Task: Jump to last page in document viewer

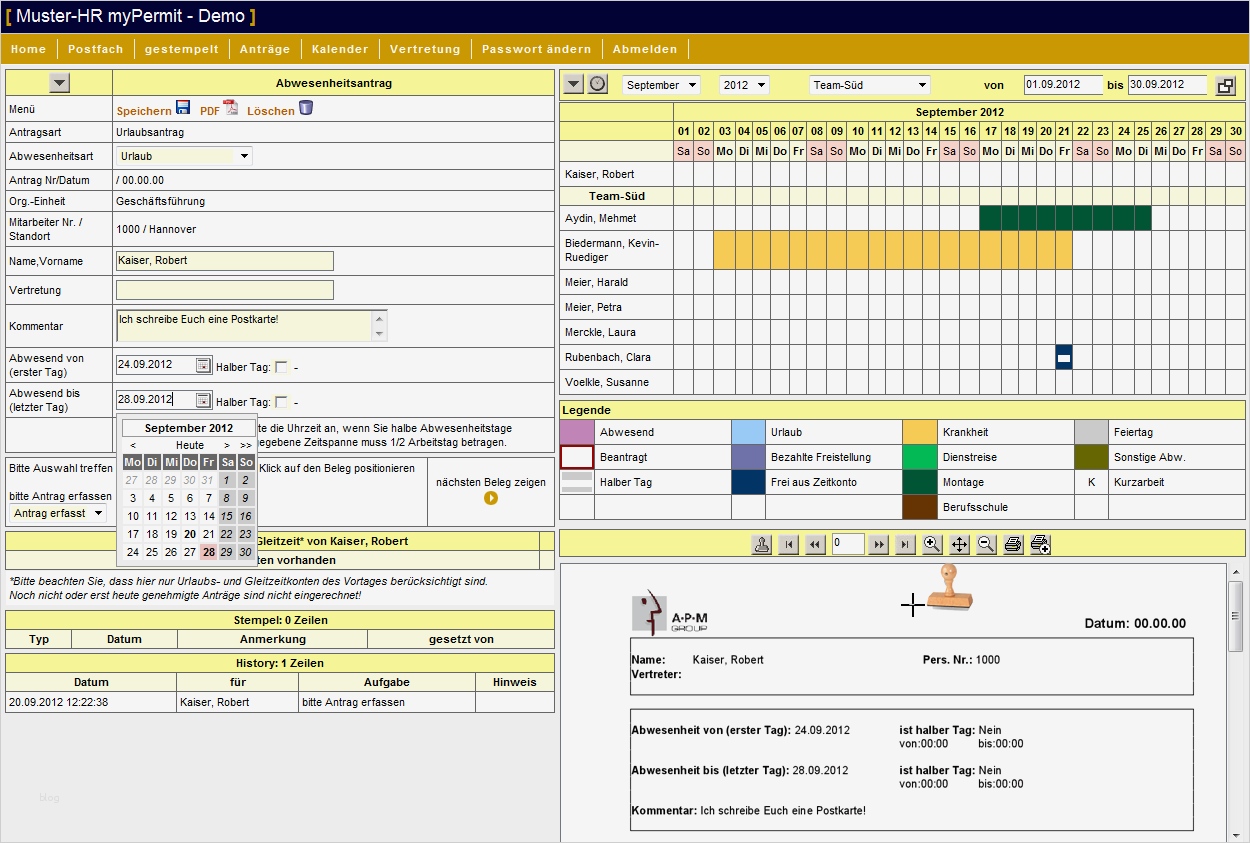Action: pos(905,544)
